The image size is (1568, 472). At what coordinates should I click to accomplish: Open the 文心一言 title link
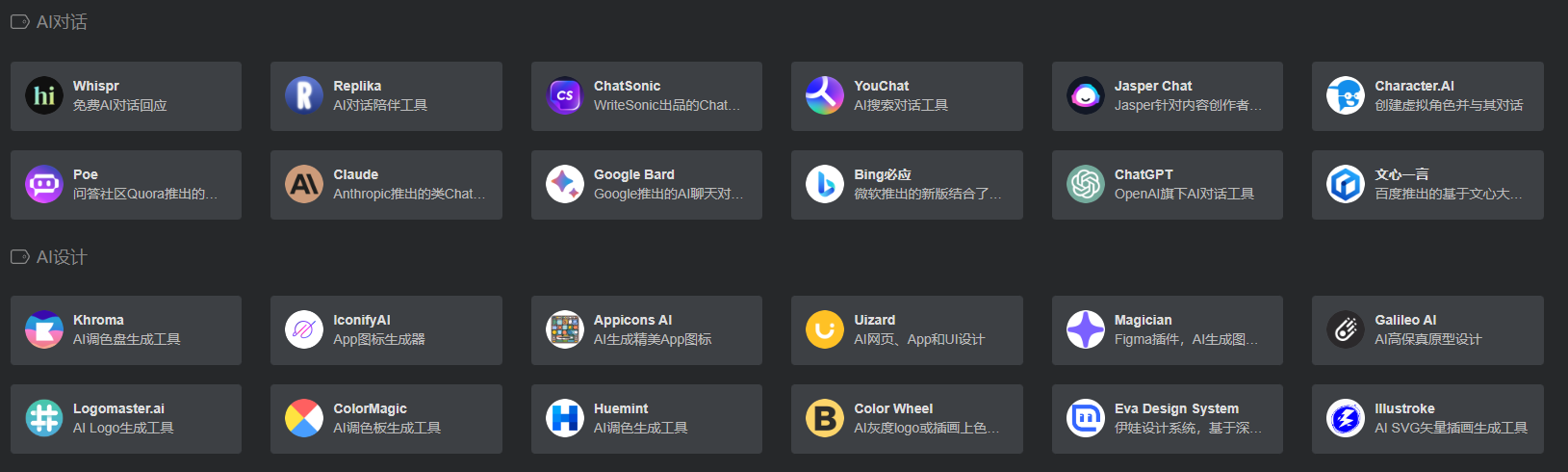[x=1401, y=174]
